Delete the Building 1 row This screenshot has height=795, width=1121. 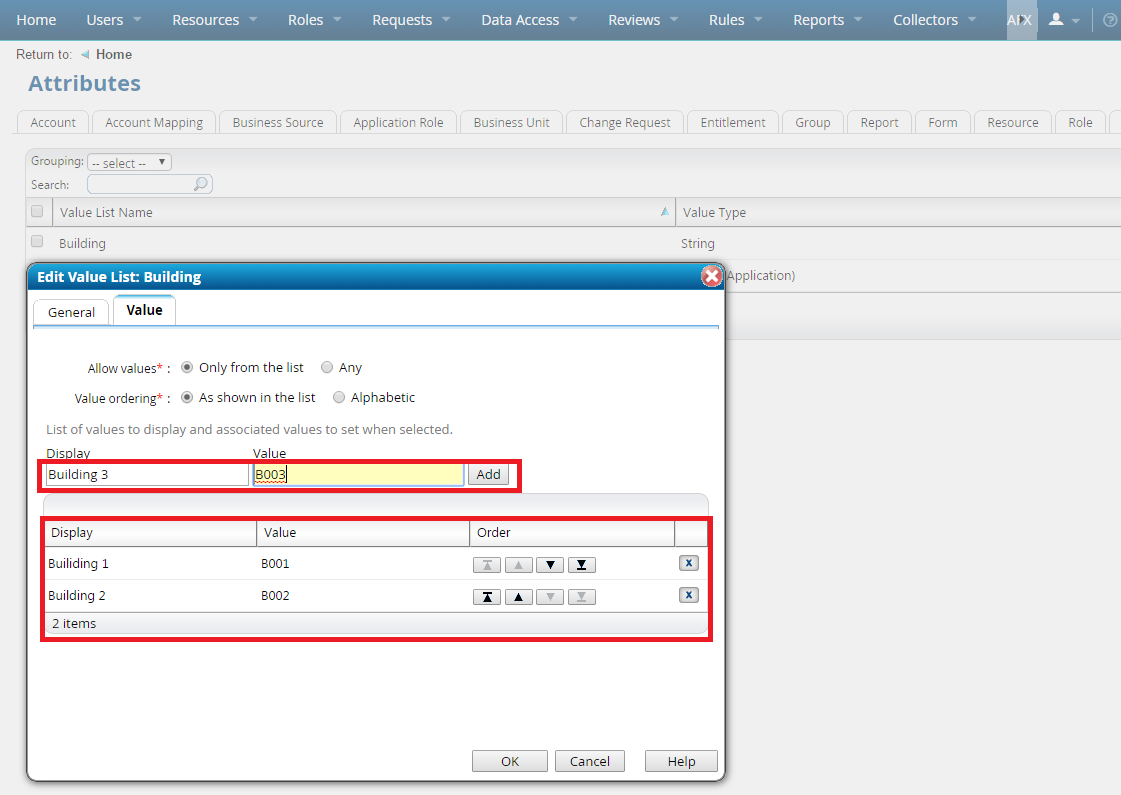688,563
